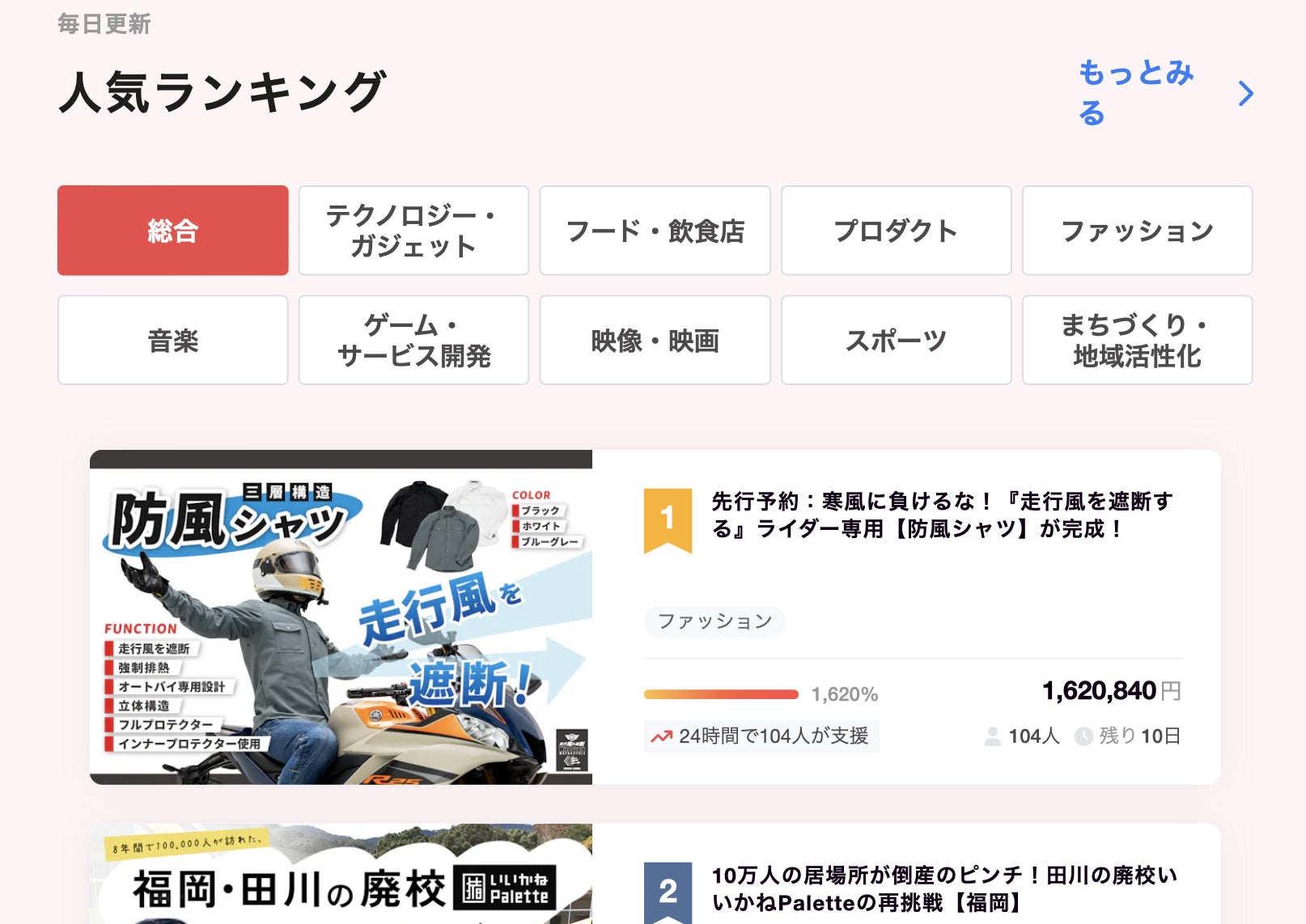Select the 総合 ranking tab

(x=172, y=231)
